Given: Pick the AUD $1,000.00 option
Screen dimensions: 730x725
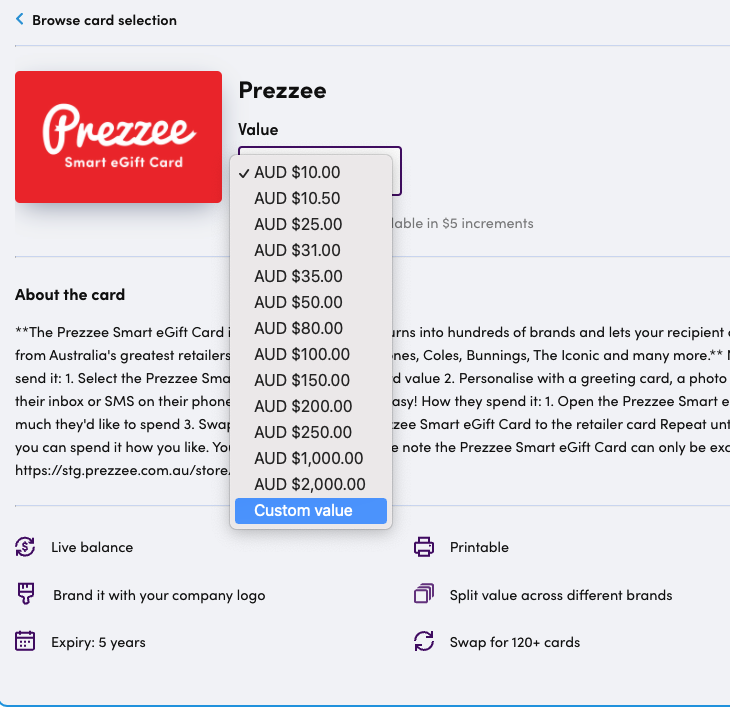Looking at the screenshot, I should tap(311, 459).
